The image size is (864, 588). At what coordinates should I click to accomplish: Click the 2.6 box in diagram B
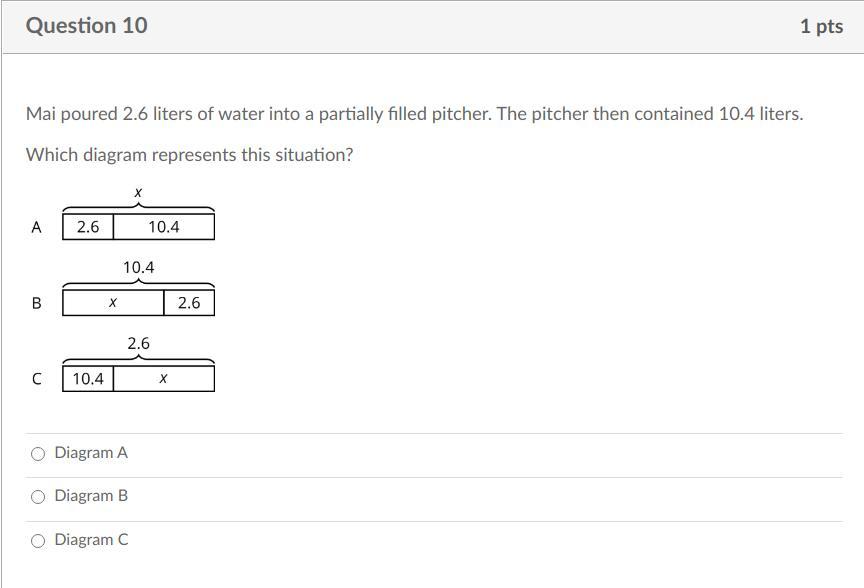click(189, 303)
